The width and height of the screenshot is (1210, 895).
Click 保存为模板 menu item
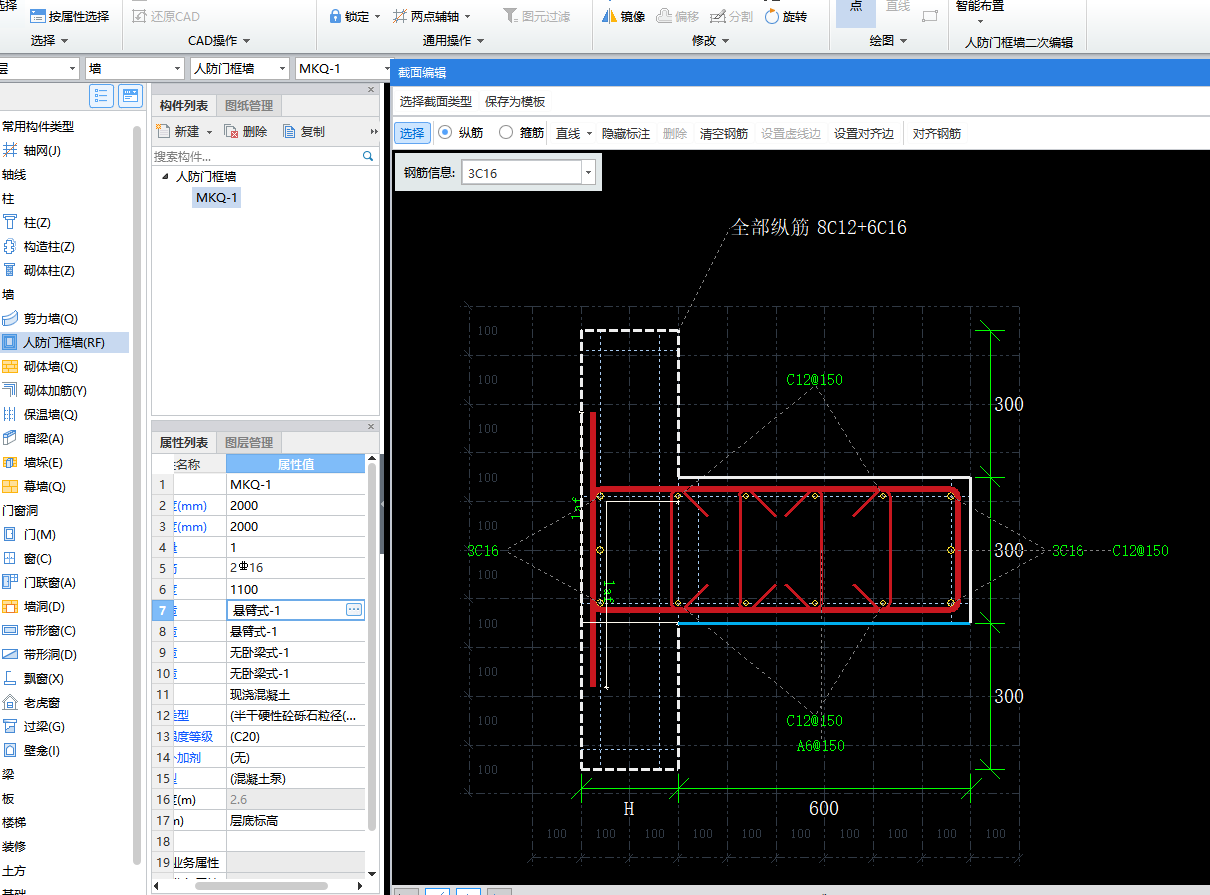(x=515, y=102)
